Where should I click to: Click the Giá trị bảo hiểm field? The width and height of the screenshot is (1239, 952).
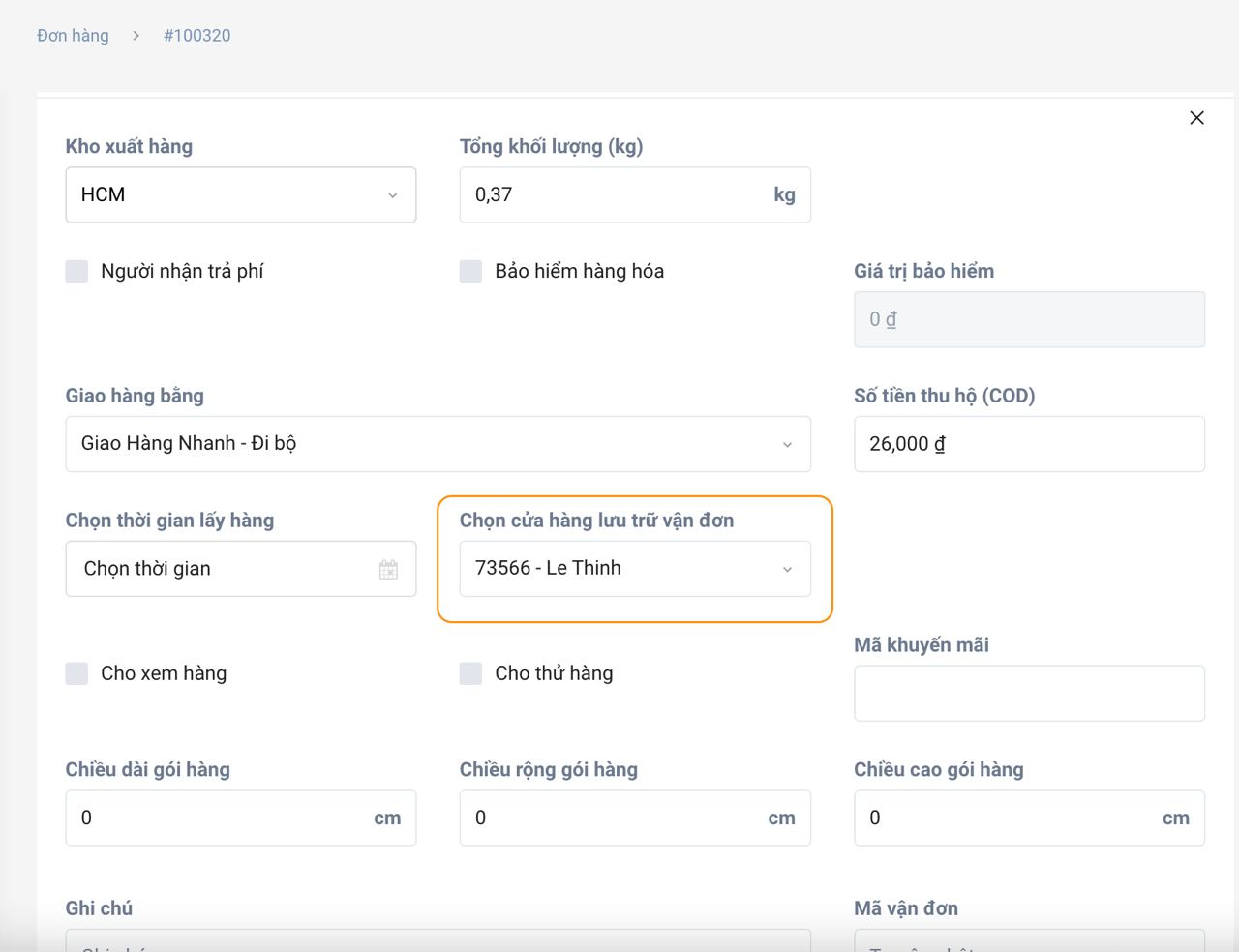point(1028,320)
